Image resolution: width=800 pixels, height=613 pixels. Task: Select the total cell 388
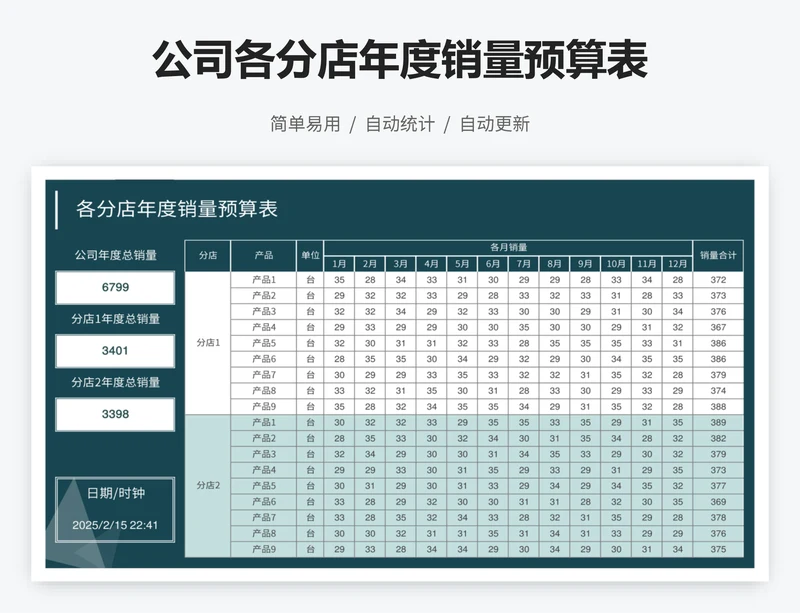[718, 407]
